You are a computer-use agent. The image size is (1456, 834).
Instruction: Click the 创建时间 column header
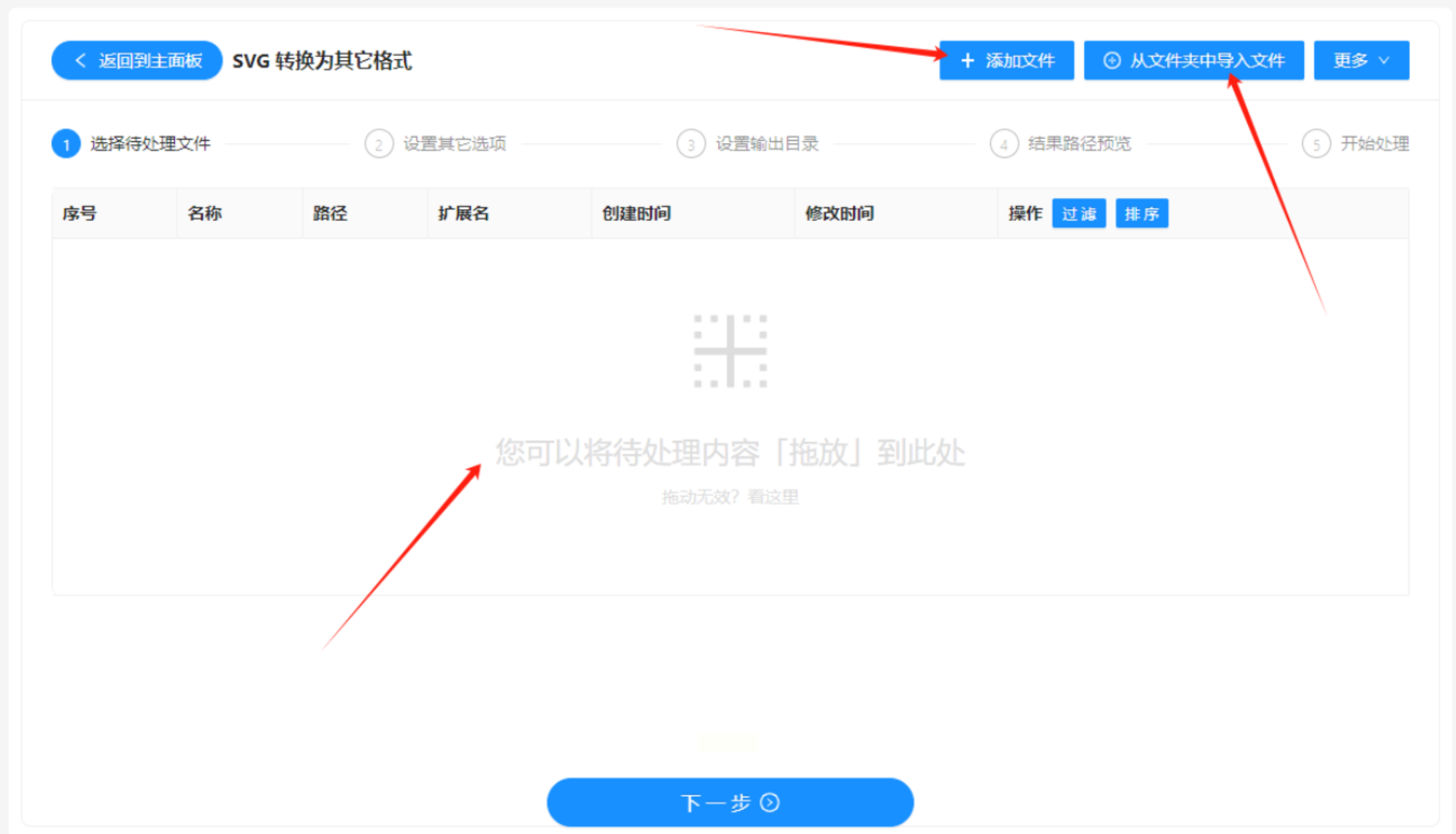tap(636, 213)
